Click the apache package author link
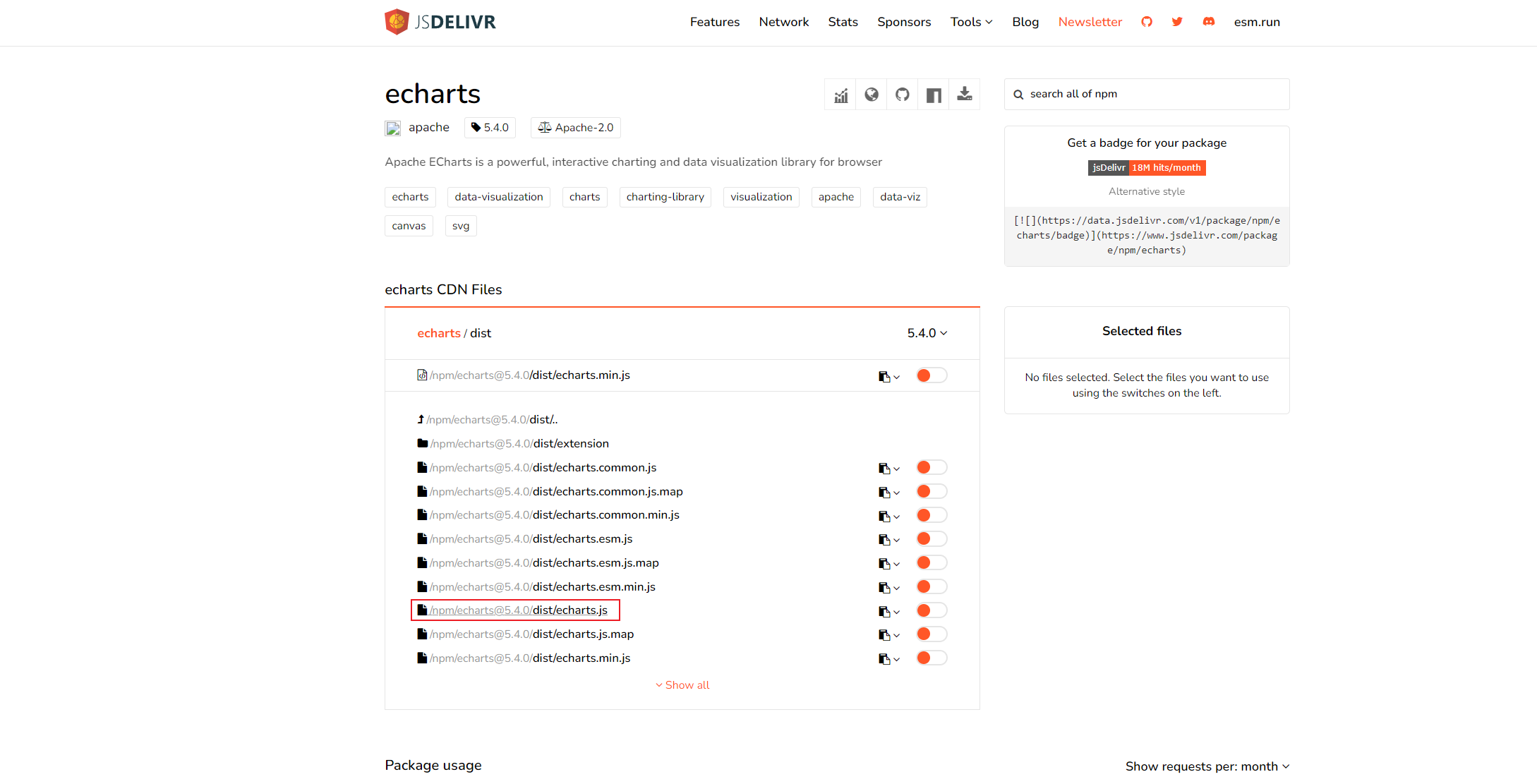Screen dimensions: 1537x784 point(428,127)
